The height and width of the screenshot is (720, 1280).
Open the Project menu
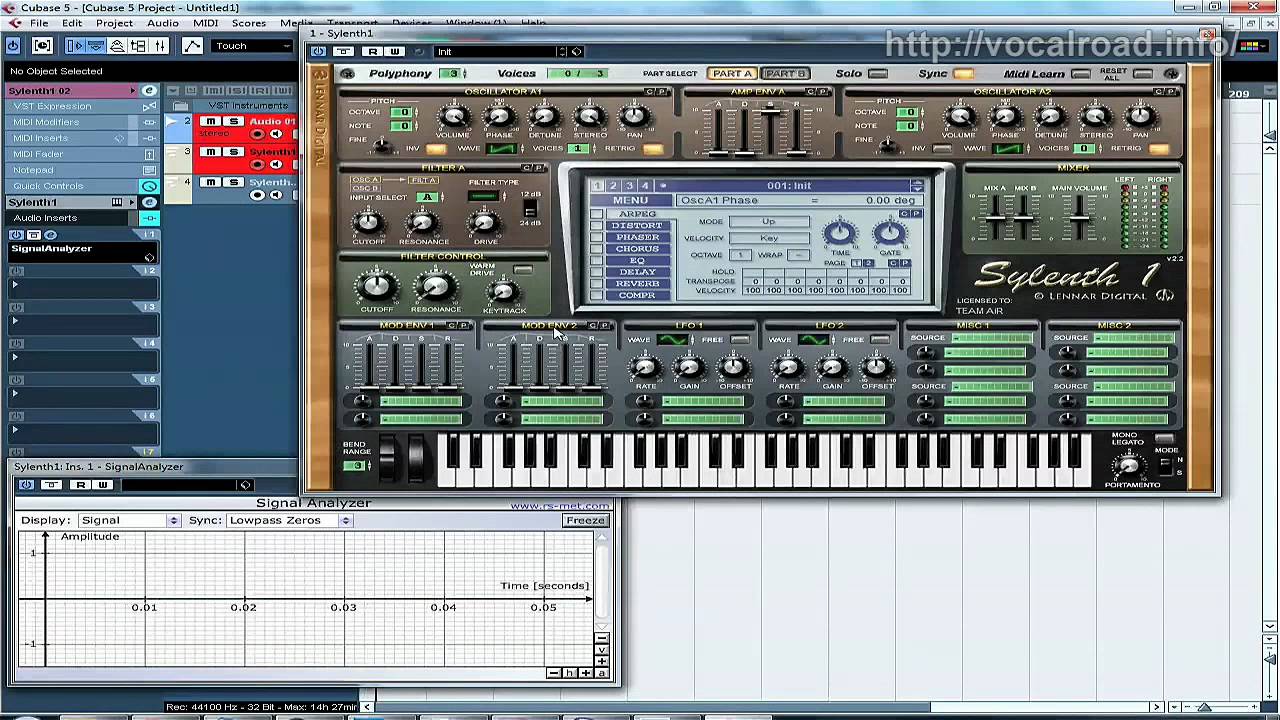pyautogui.click(x=114, y=23)
